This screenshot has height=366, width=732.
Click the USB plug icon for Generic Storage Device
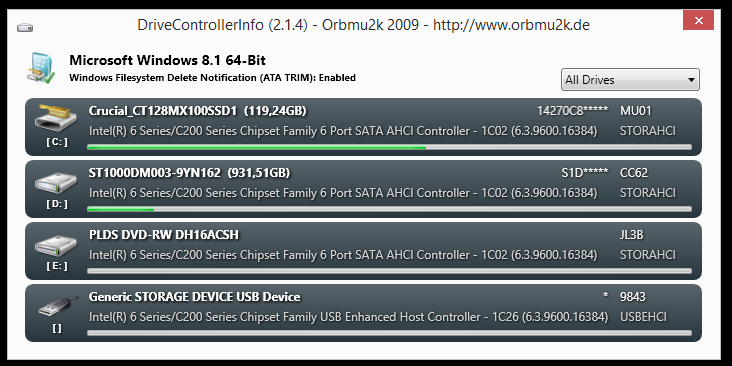tap(58, 307)
